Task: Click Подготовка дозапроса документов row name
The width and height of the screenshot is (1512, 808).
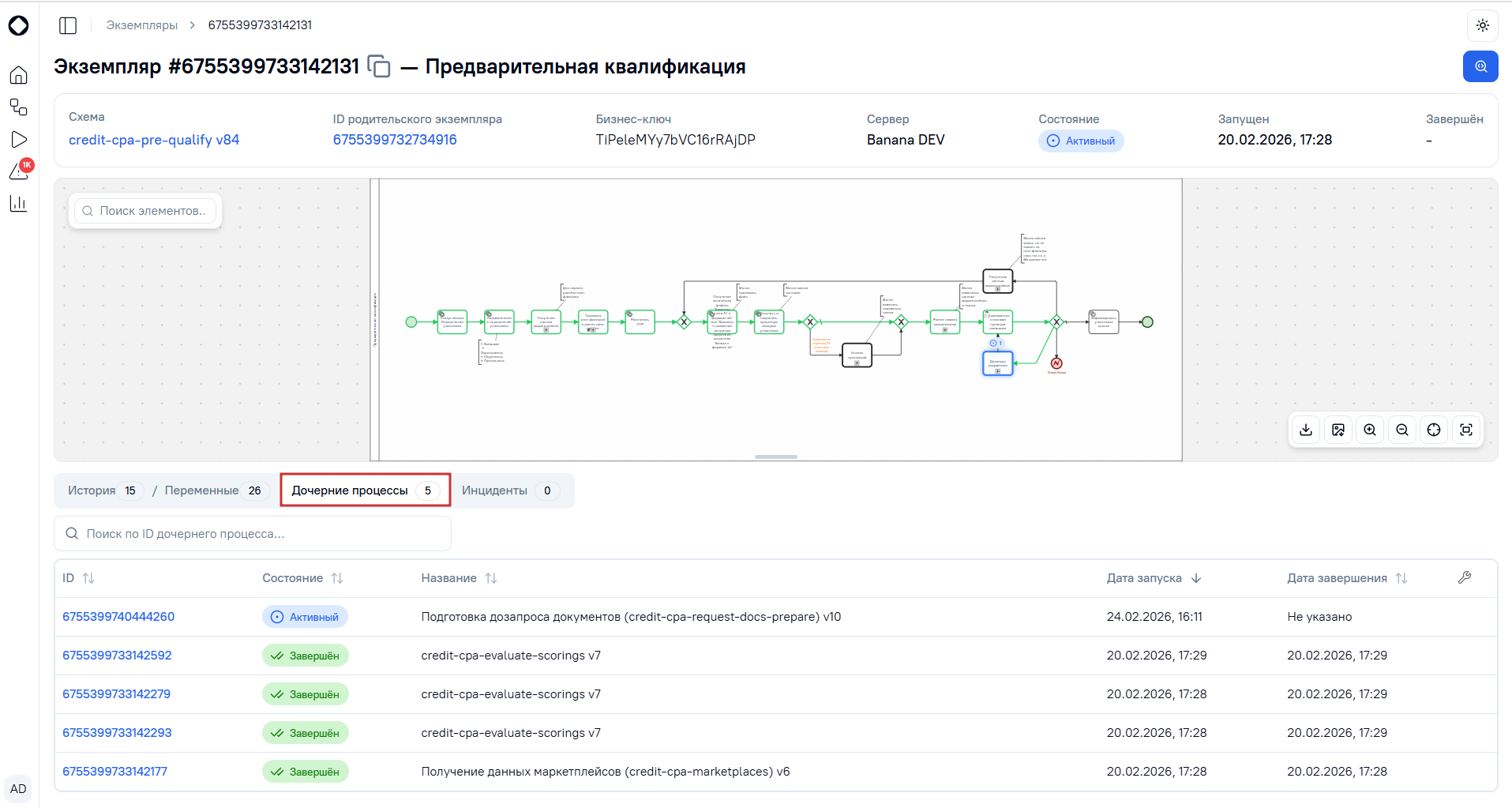Action: (x=631, y=617)
